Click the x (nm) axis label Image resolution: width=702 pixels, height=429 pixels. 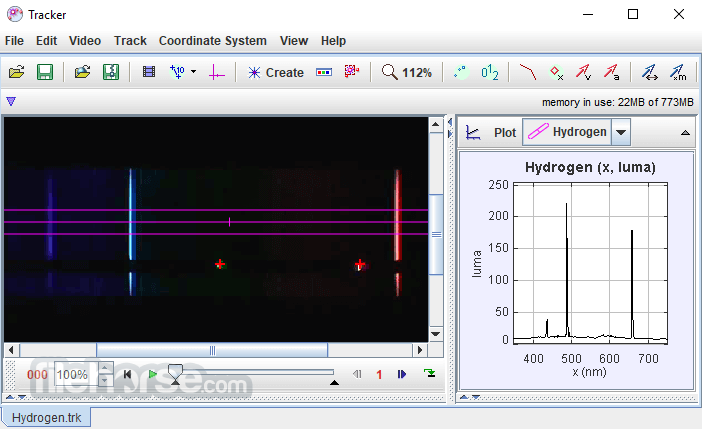(589, 372)
